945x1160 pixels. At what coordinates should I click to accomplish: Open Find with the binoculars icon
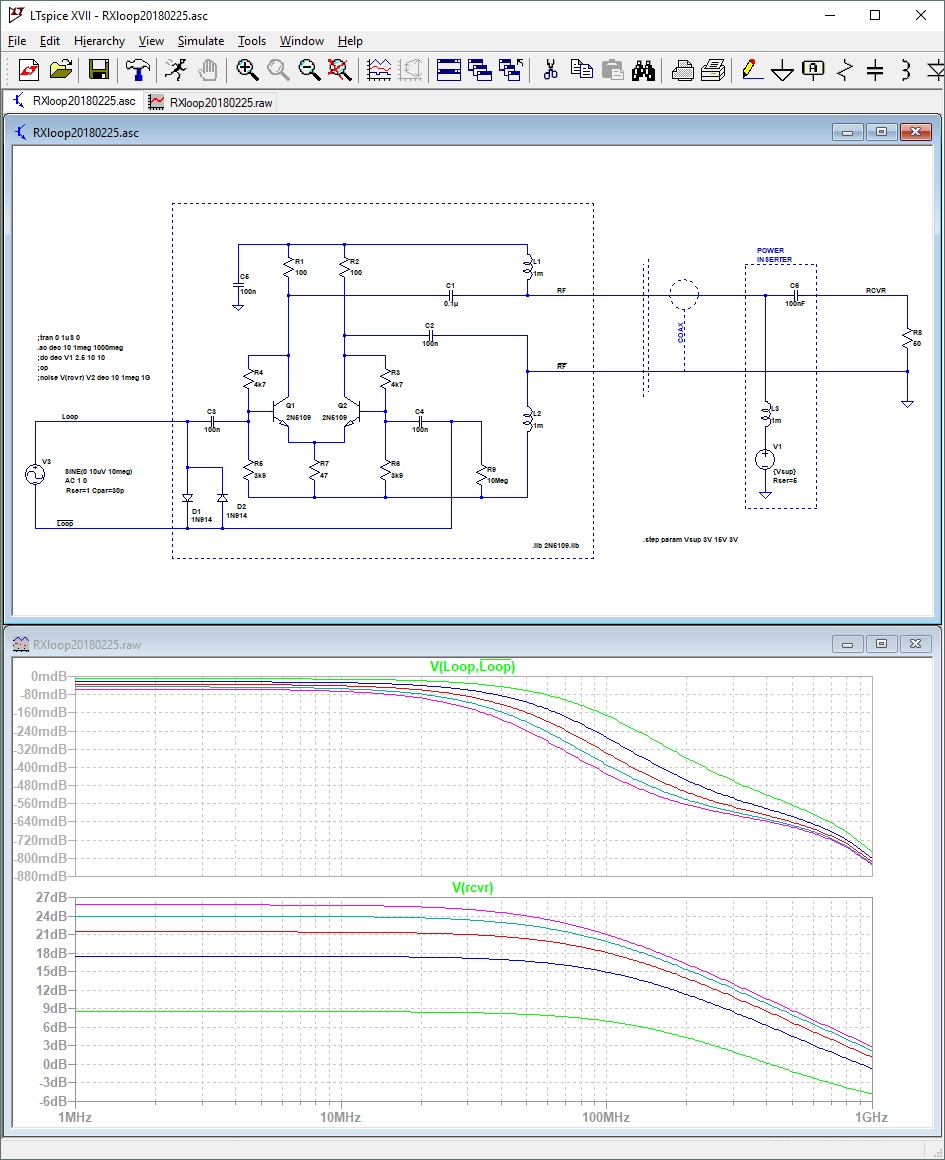click(643, 70)
